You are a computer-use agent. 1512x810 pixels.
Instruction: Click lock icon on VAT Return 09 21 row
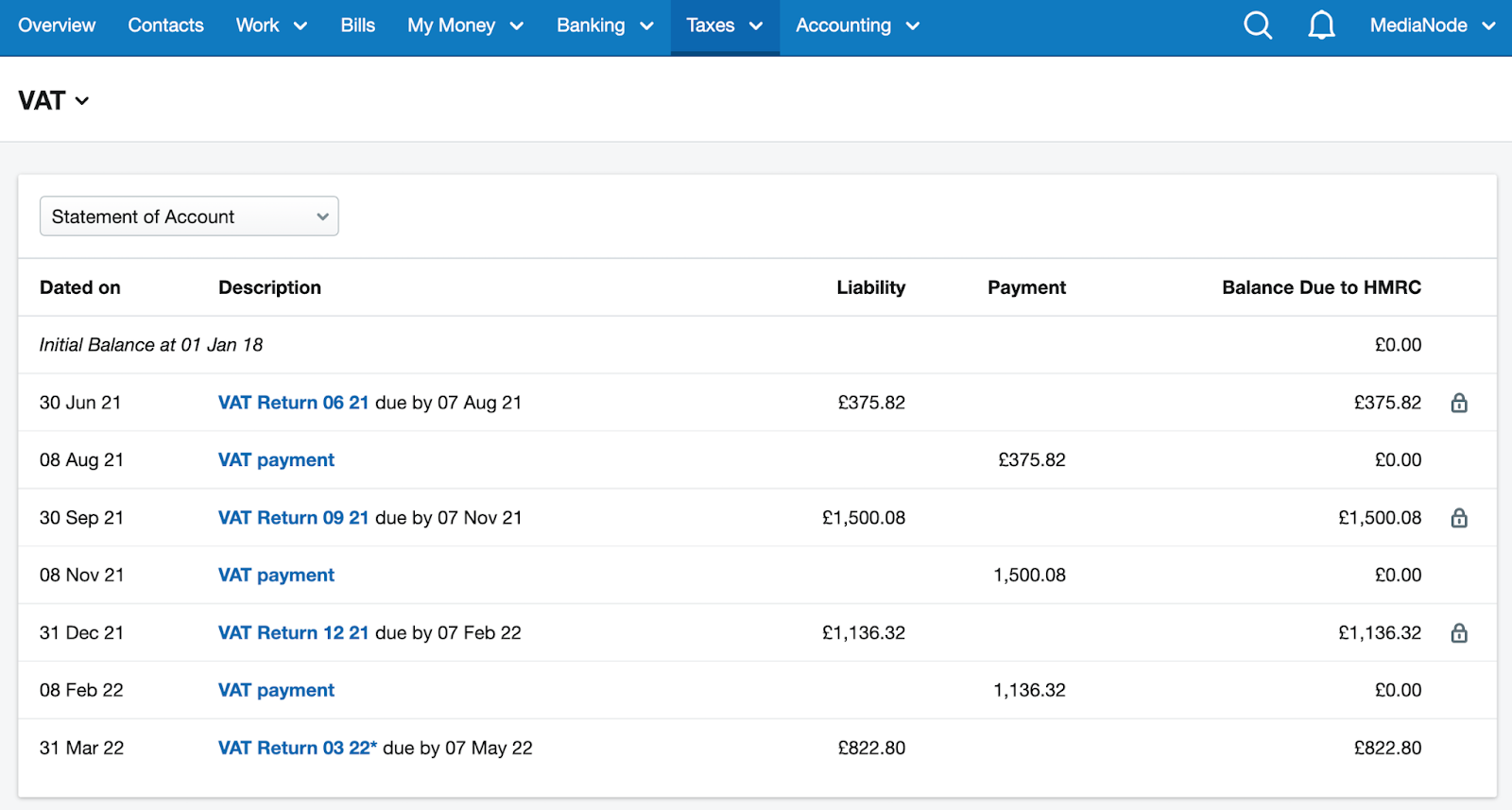click(x=1459, y=518)
